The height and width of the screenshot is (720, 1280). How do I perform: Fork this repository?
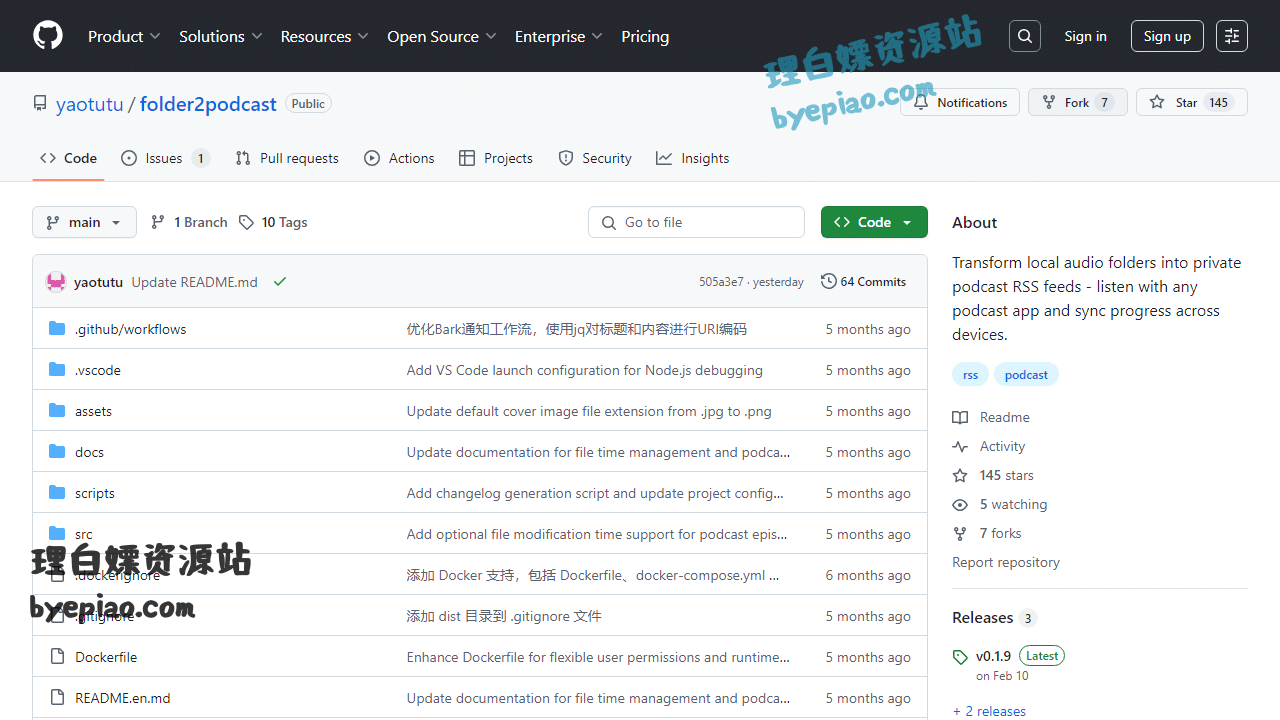click(1078, 102)
